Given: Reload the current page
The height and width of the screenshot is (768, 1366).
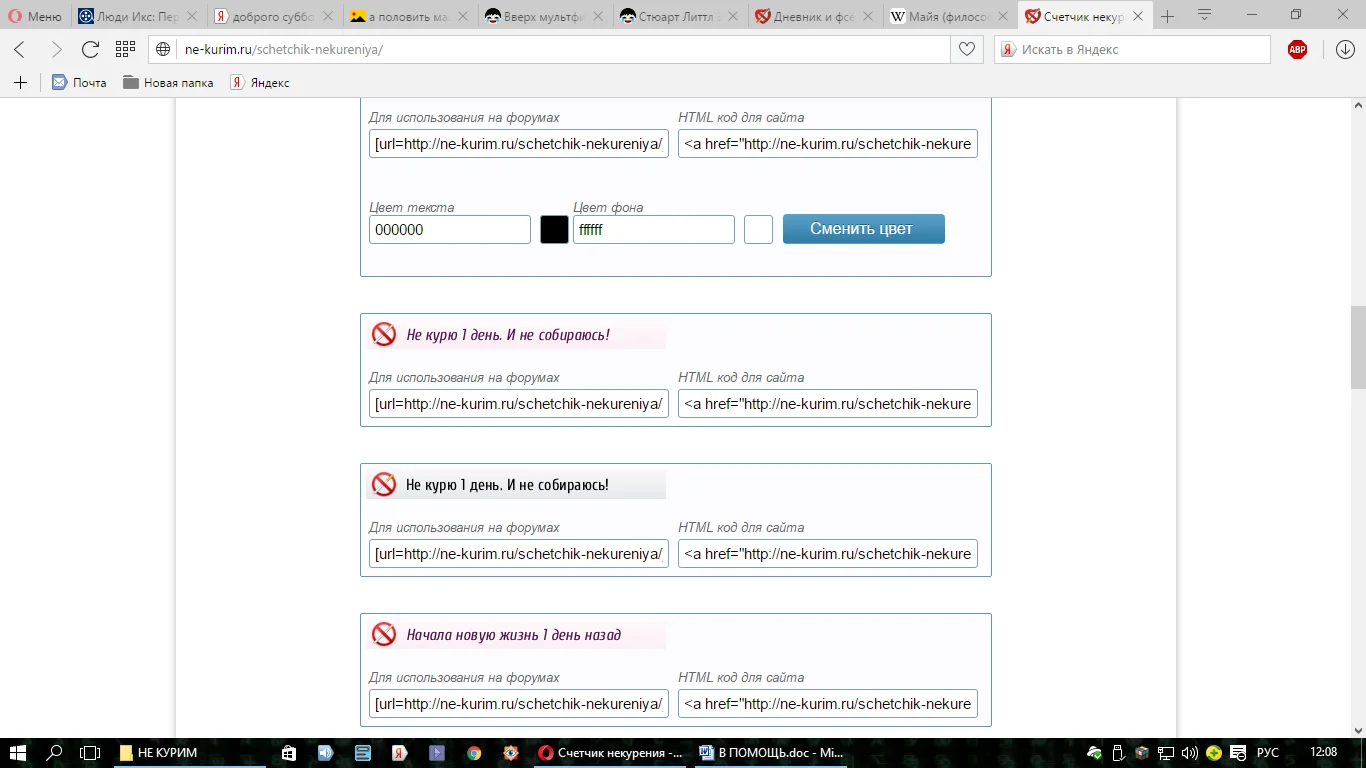Looking at the screenshot, I should click(90, 50).
